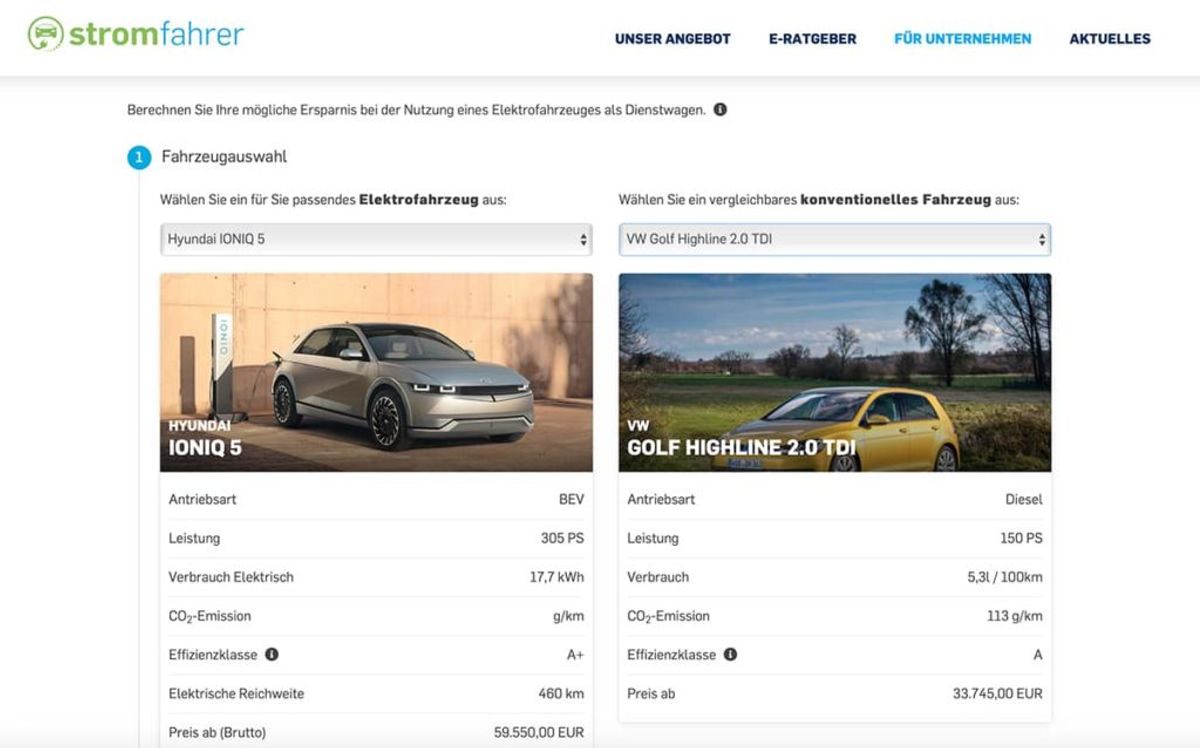
Task: Select the price 33.745,00 EUR
Action: click(x=998, y=694)
